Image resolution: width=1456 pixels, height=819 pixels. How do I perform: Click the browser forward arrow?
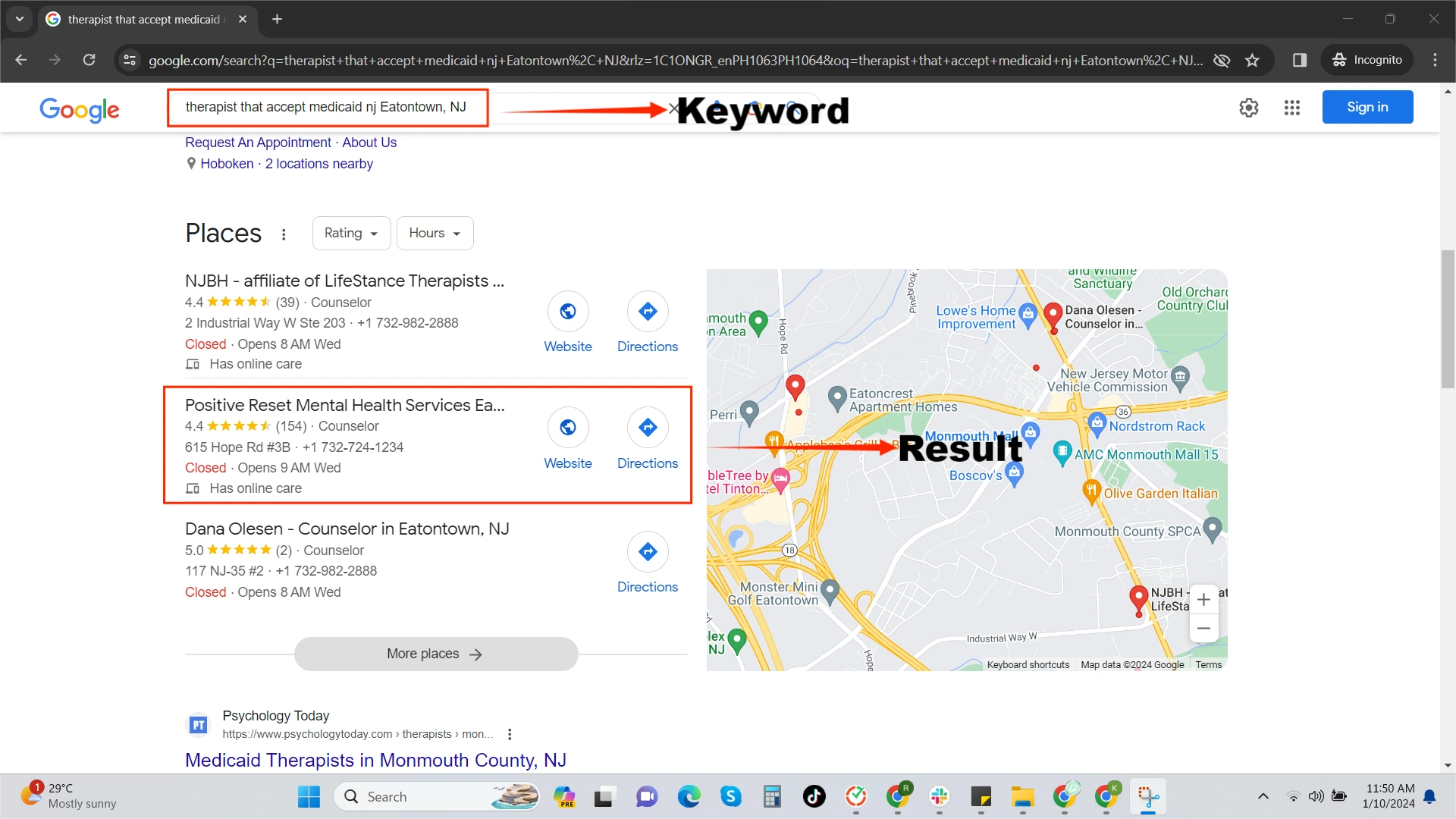(55, 60)
